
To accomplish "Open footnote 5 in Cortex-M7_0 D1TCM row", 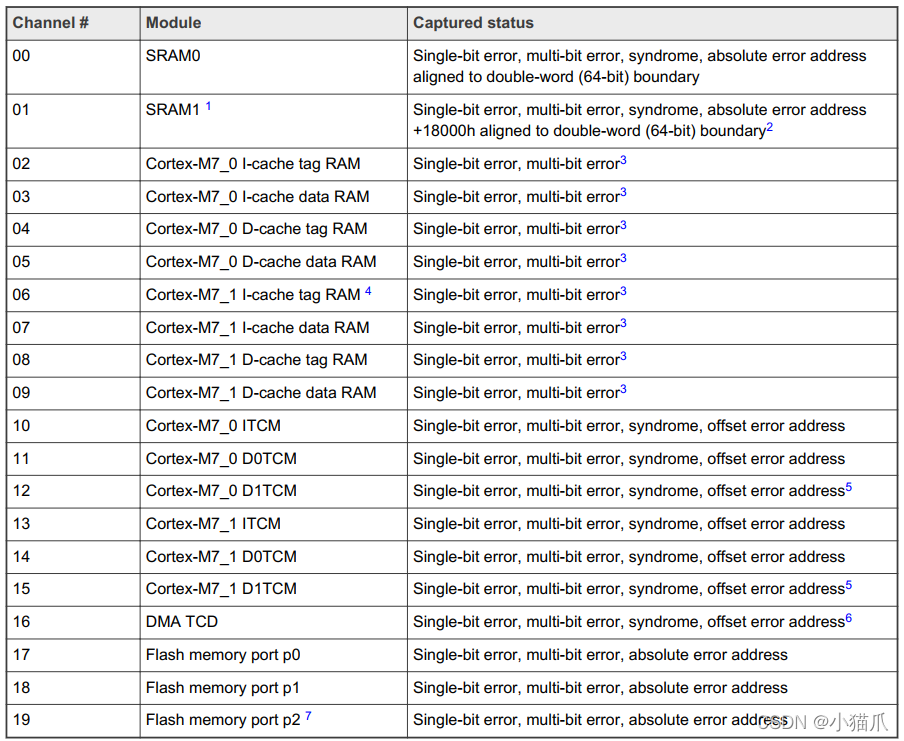I will pos(849,487).
